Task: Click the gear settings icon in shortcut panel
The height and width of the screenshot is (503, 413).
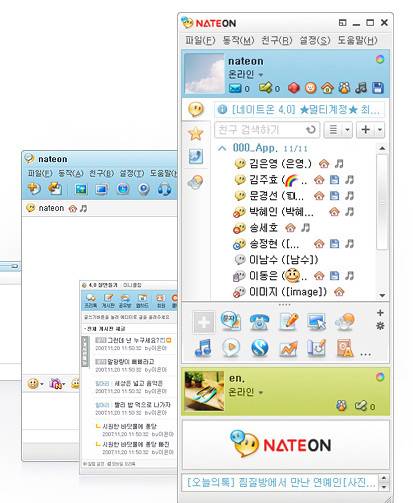Action: pyautogui.click(x=380, y=326)
